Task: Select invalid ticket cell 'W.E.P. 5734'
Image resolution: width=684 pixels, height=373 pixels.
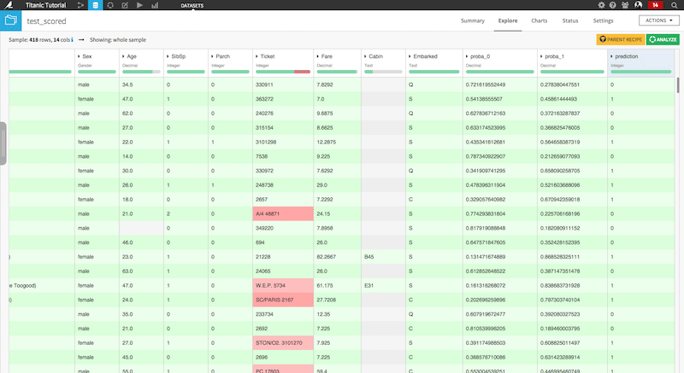Action: click(x=283, y=285)
